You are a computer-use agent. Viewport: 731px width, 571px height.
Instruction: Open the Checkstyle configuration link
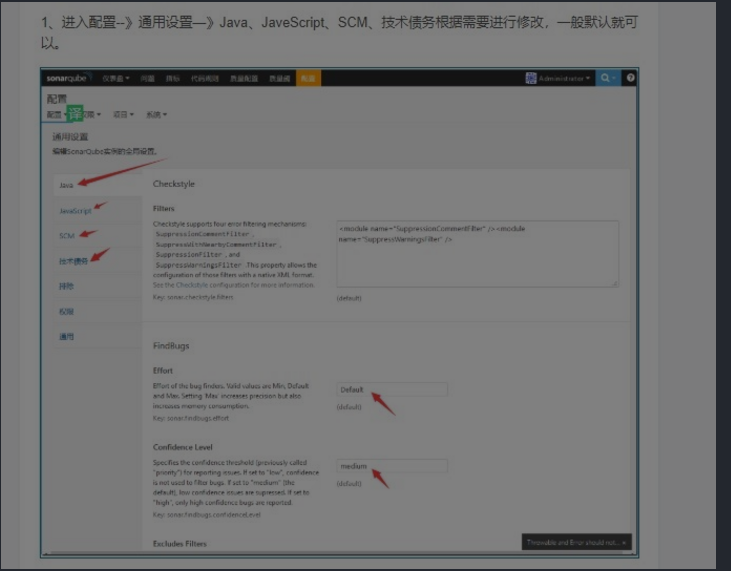click(192, 285)
